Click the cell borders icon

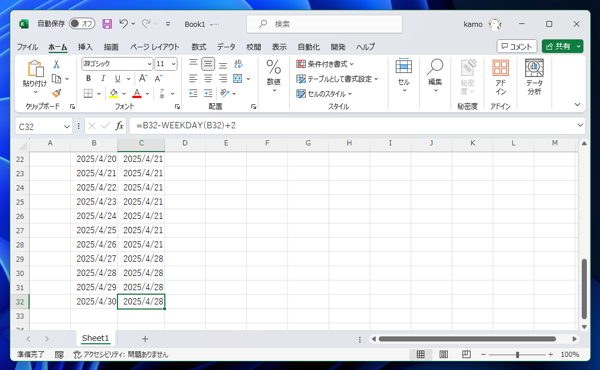click(x=88, y=93)
